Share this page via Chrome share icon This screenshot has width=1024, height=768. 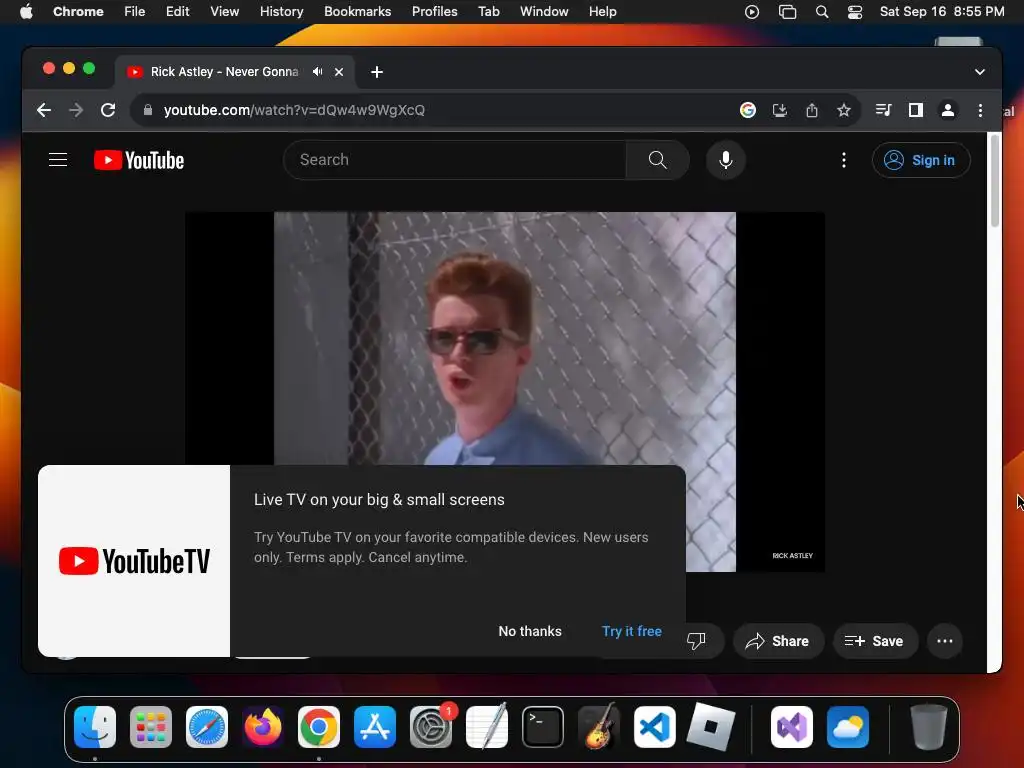click(x=812, y=110)
